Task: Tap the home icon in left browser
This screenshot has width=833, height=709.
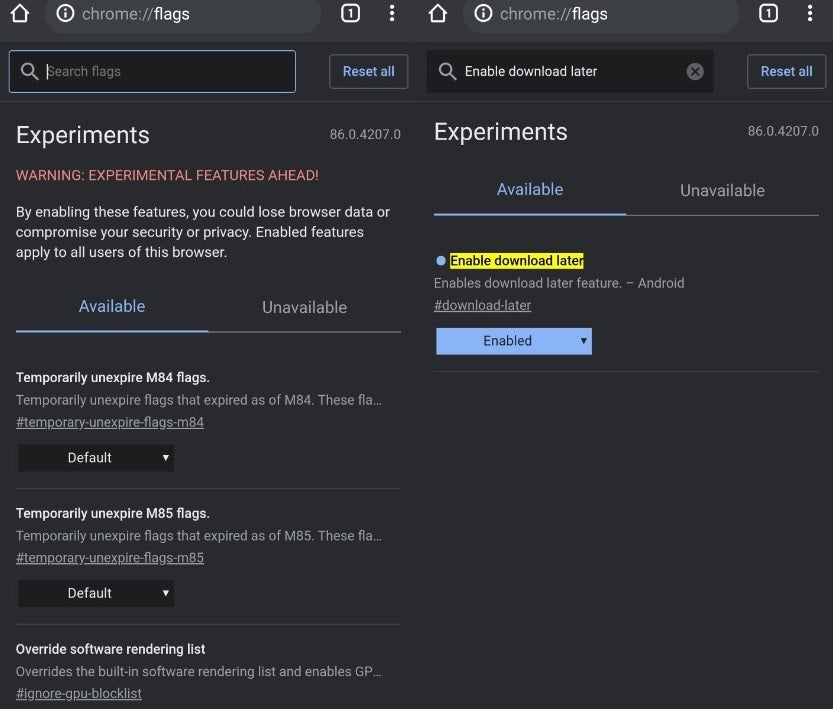Action: click(x=20, y=13)
